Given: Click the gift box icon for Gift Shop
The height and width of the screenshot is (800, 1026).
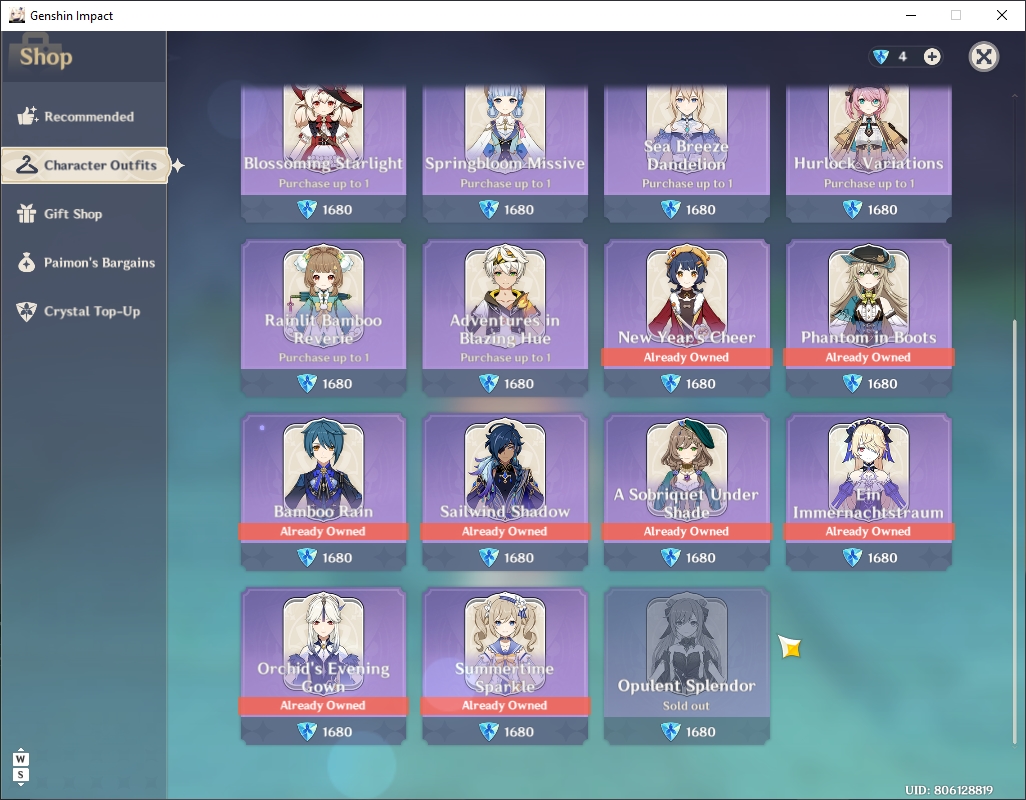Looking at the screenshot, I should click(x=27, y=214).
